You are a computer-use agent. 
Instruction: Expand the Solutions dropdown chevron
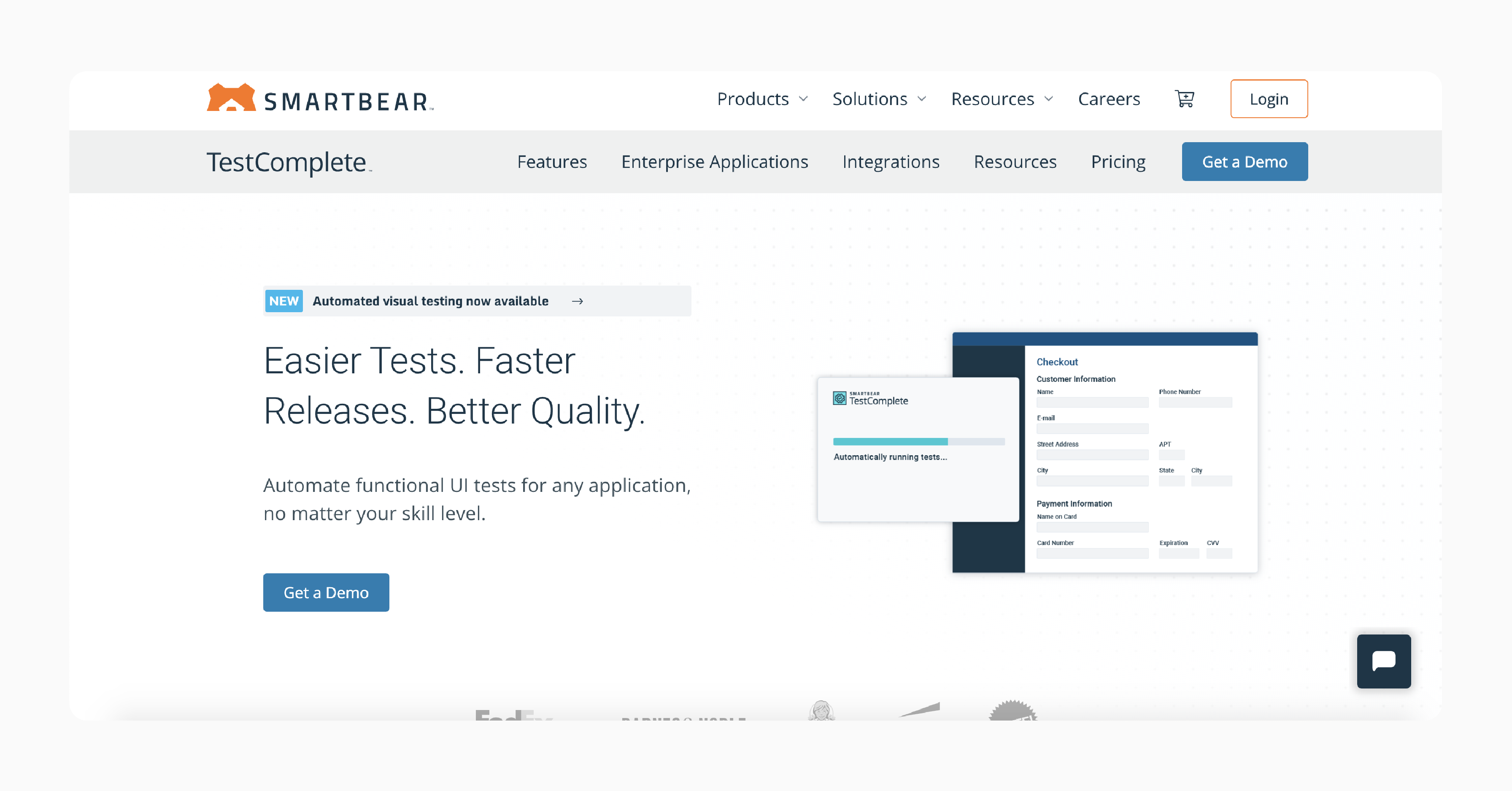(x=921, y=99)
